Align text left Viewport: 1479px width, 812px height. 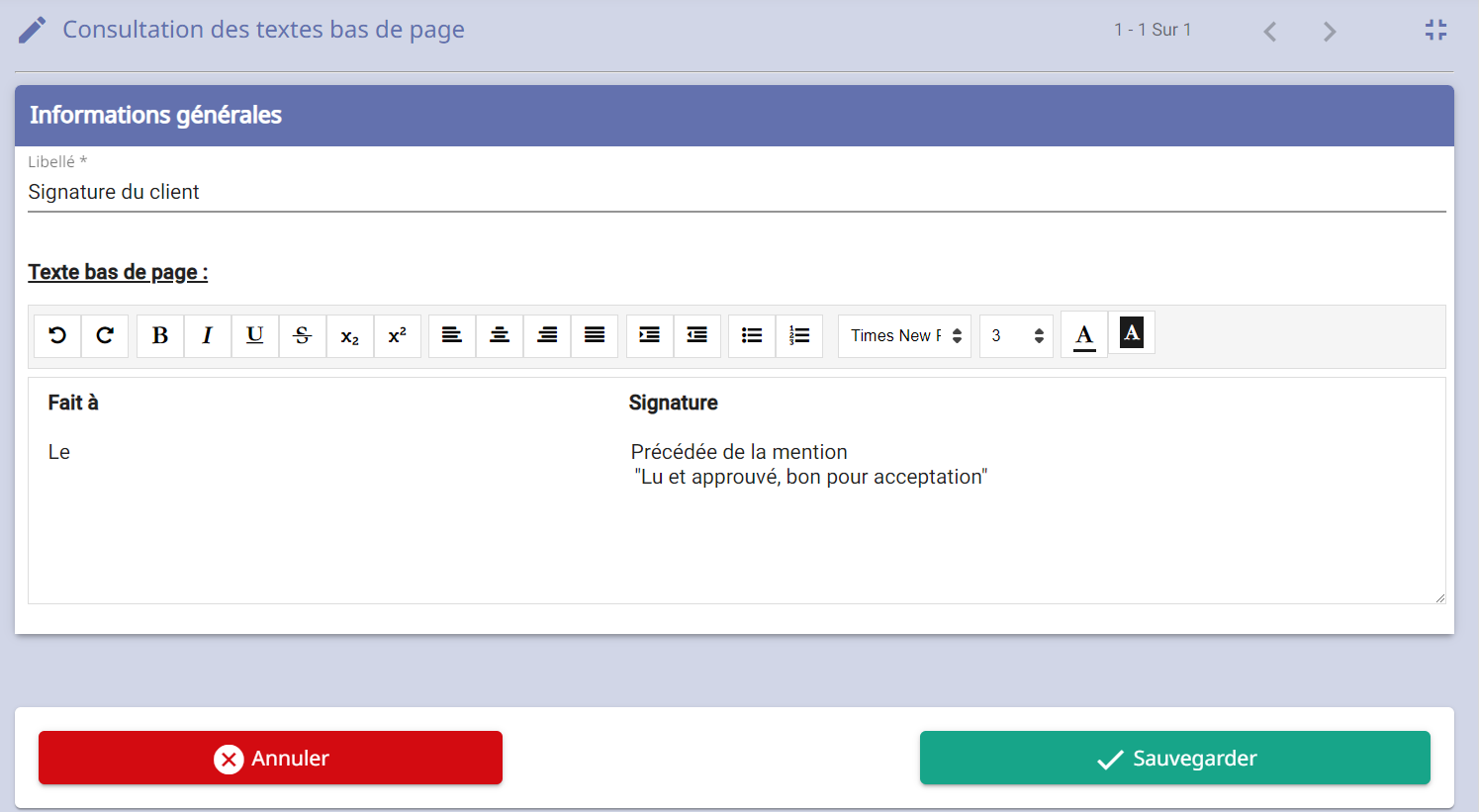pyautogui.click(x=452, y=335)
